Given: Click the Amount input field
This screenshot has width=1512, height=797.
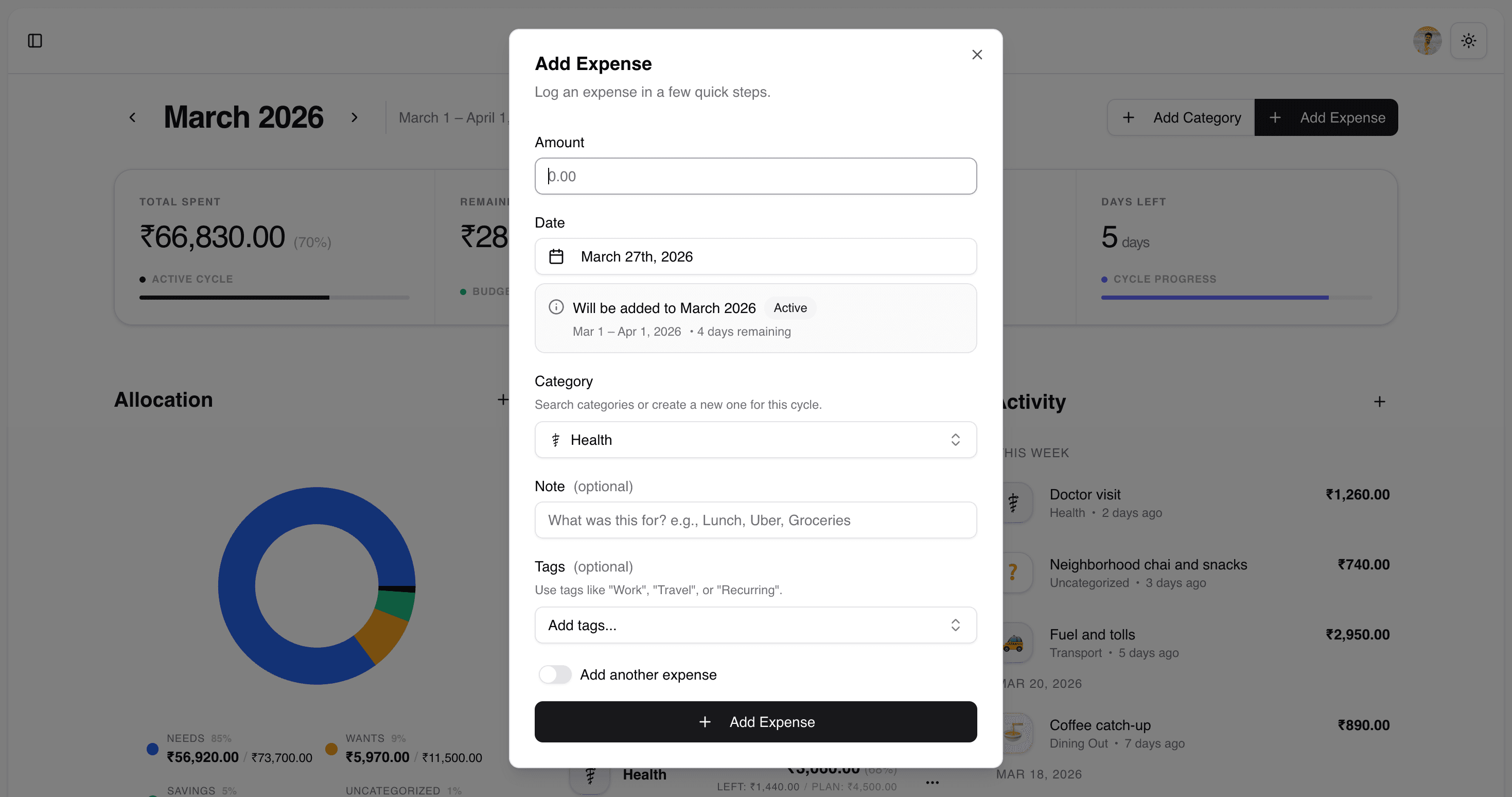Looking at the screenshot, I should click(755, 176).
